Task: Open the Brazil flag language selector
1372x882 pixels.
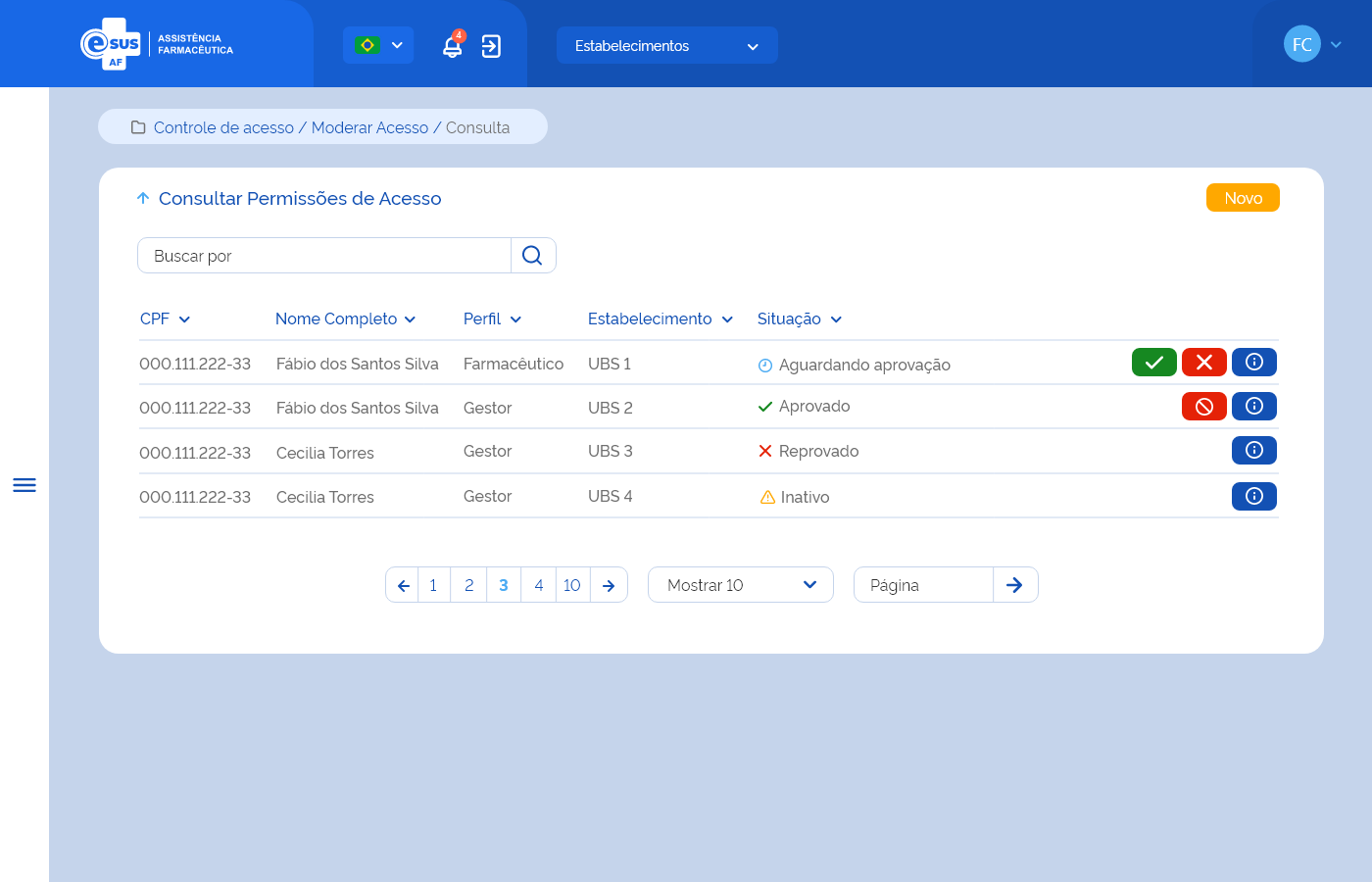Action: pos(378,45)
